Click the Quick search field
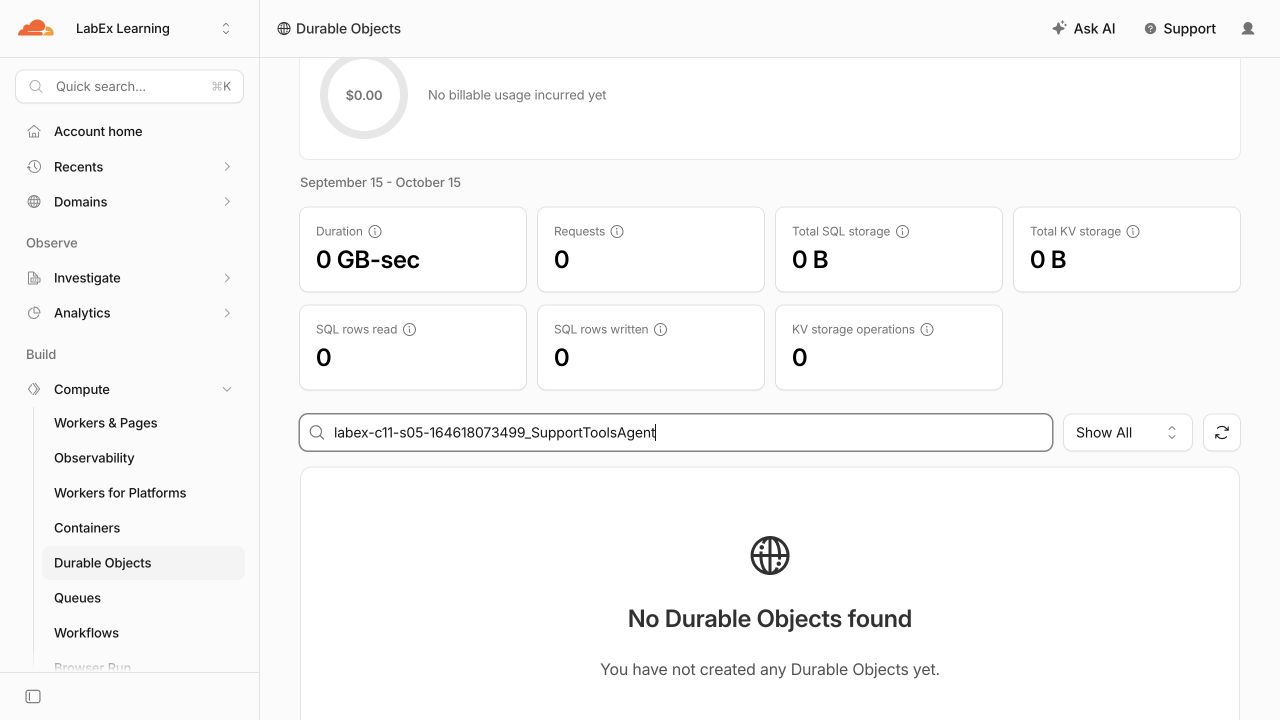Image resolution: width=1280 pixels, height=720 pixels. (129, 86)
